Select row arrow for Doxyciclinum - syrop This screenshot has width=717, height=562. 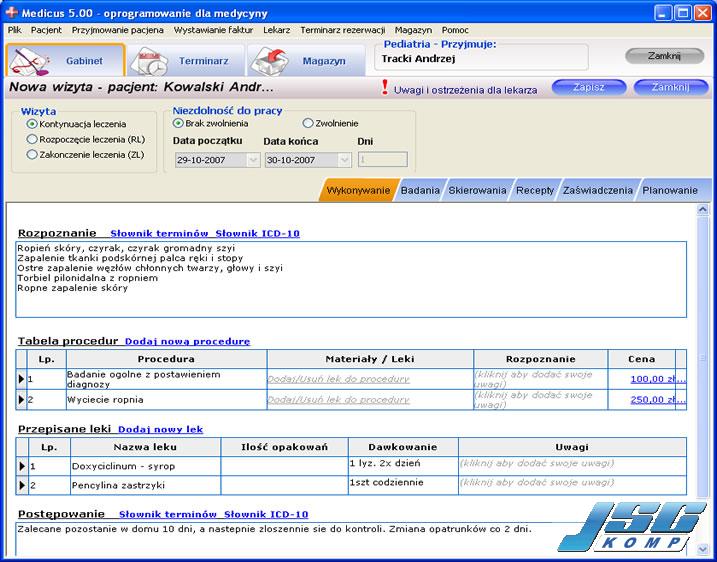click(x=22, y=466)
